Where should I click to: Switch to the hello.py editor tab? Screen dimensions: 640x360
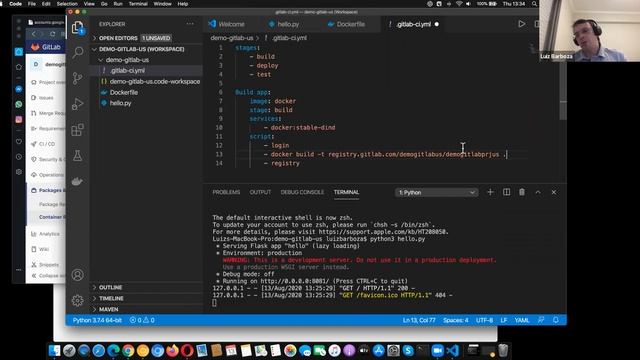tap(288, 24)
